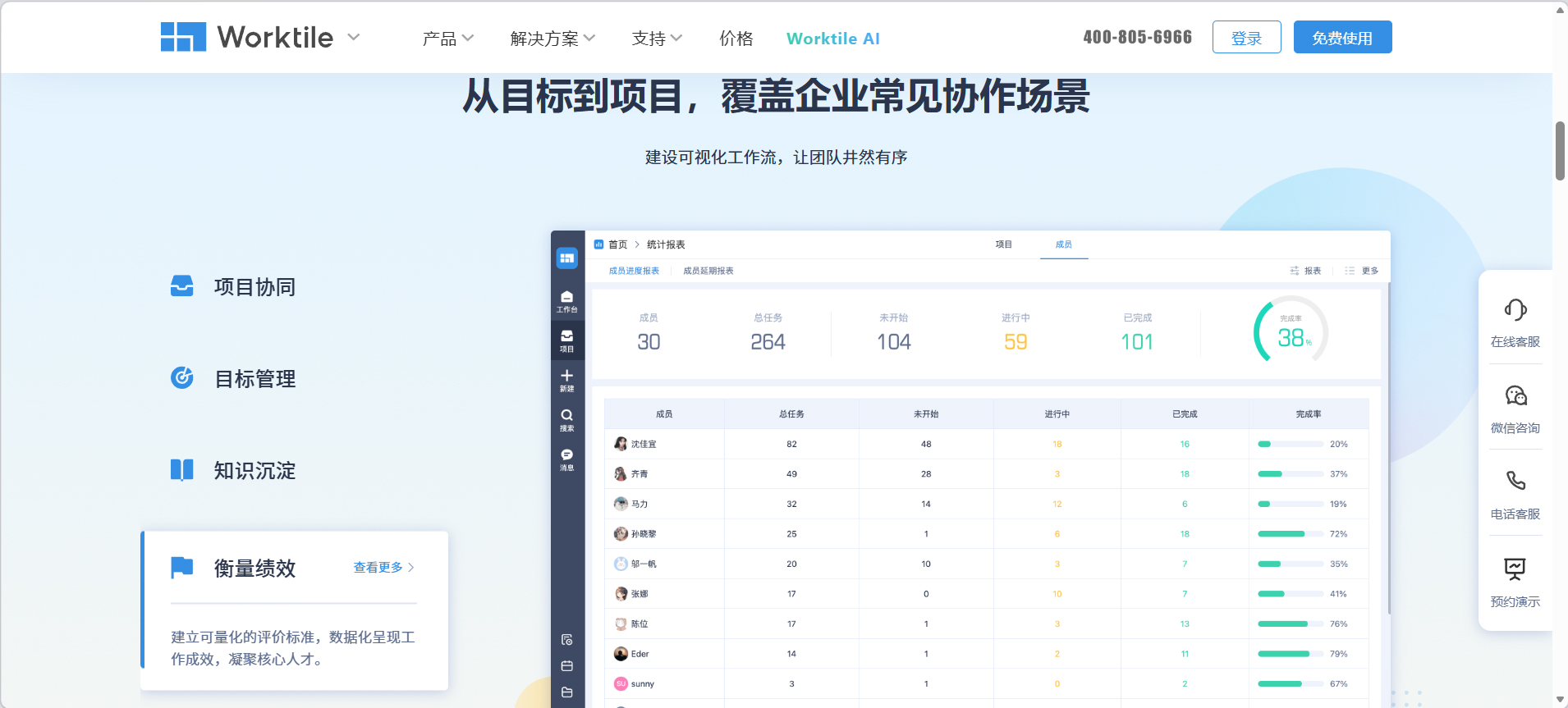The image size is (1568, 708).
Task: Select the 知识沉淀 feature tab
Action: (254, 471)
